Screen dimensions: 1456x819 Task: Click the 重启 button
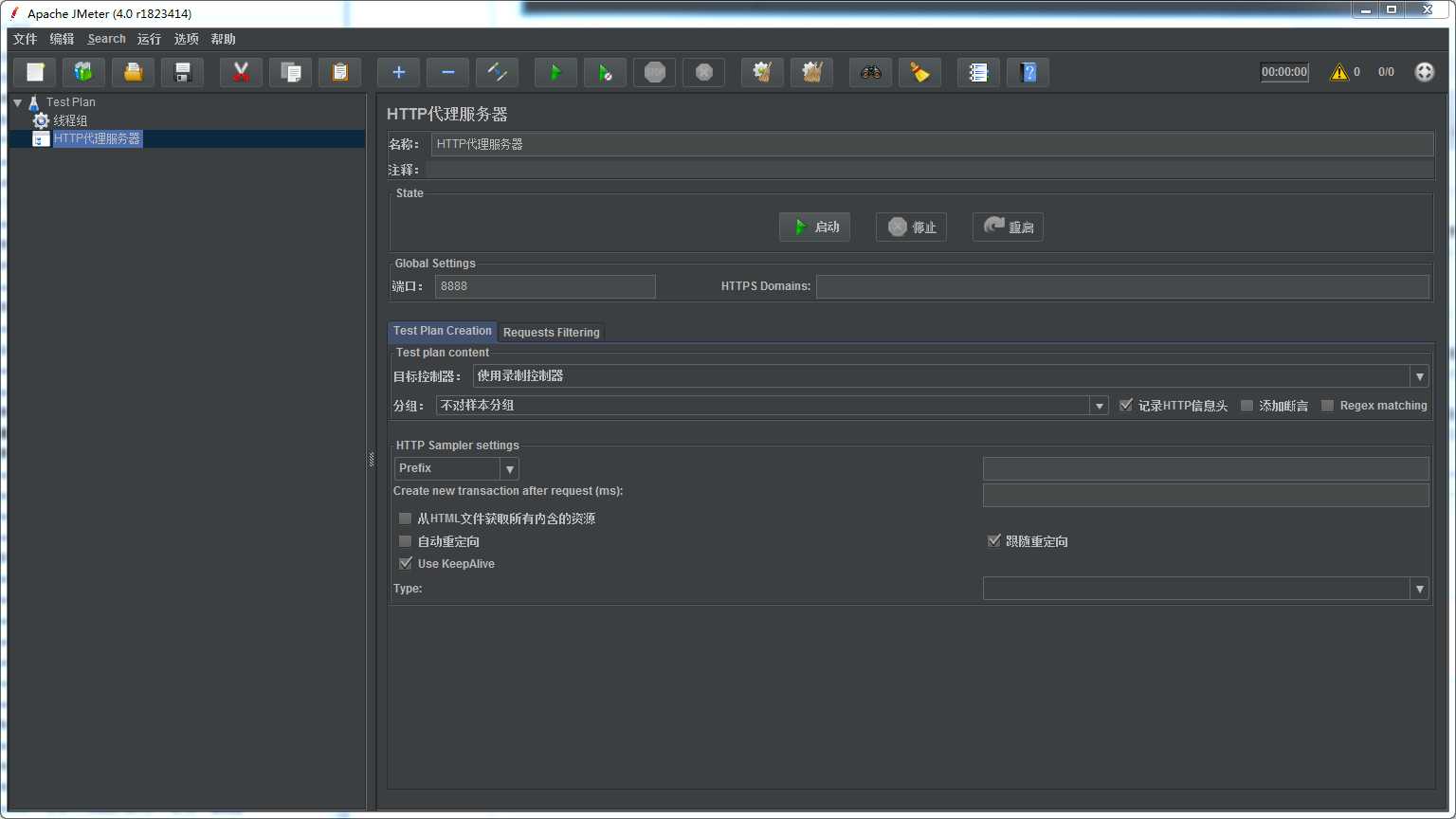point(1009,227)
